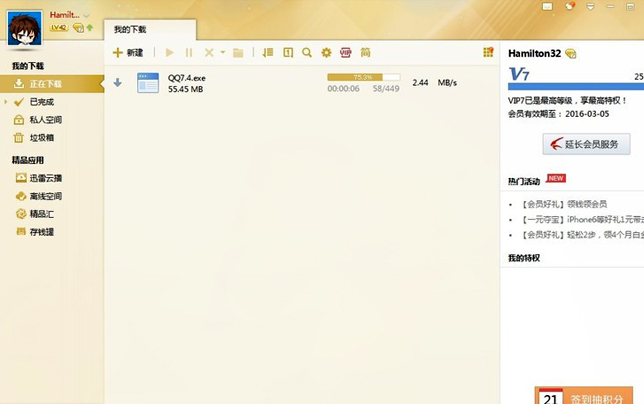Open 已完成 completed list
The width and height of the screenshot is (644, 404).
pos(41,102)
